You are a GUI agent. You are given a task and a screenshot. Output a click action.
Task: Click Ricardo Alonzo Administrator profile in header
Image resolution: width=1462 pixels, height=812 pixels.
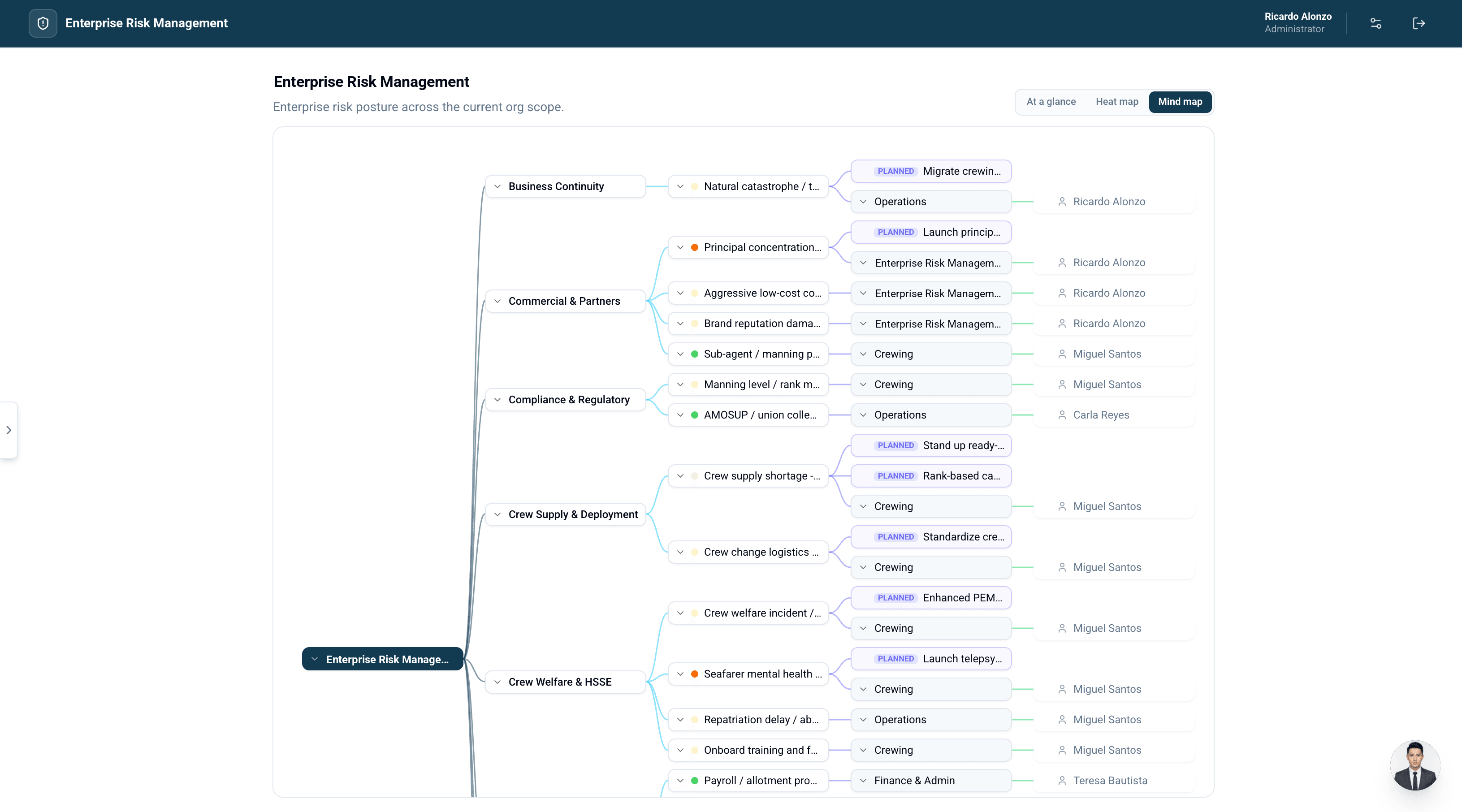coord(1298,23)
